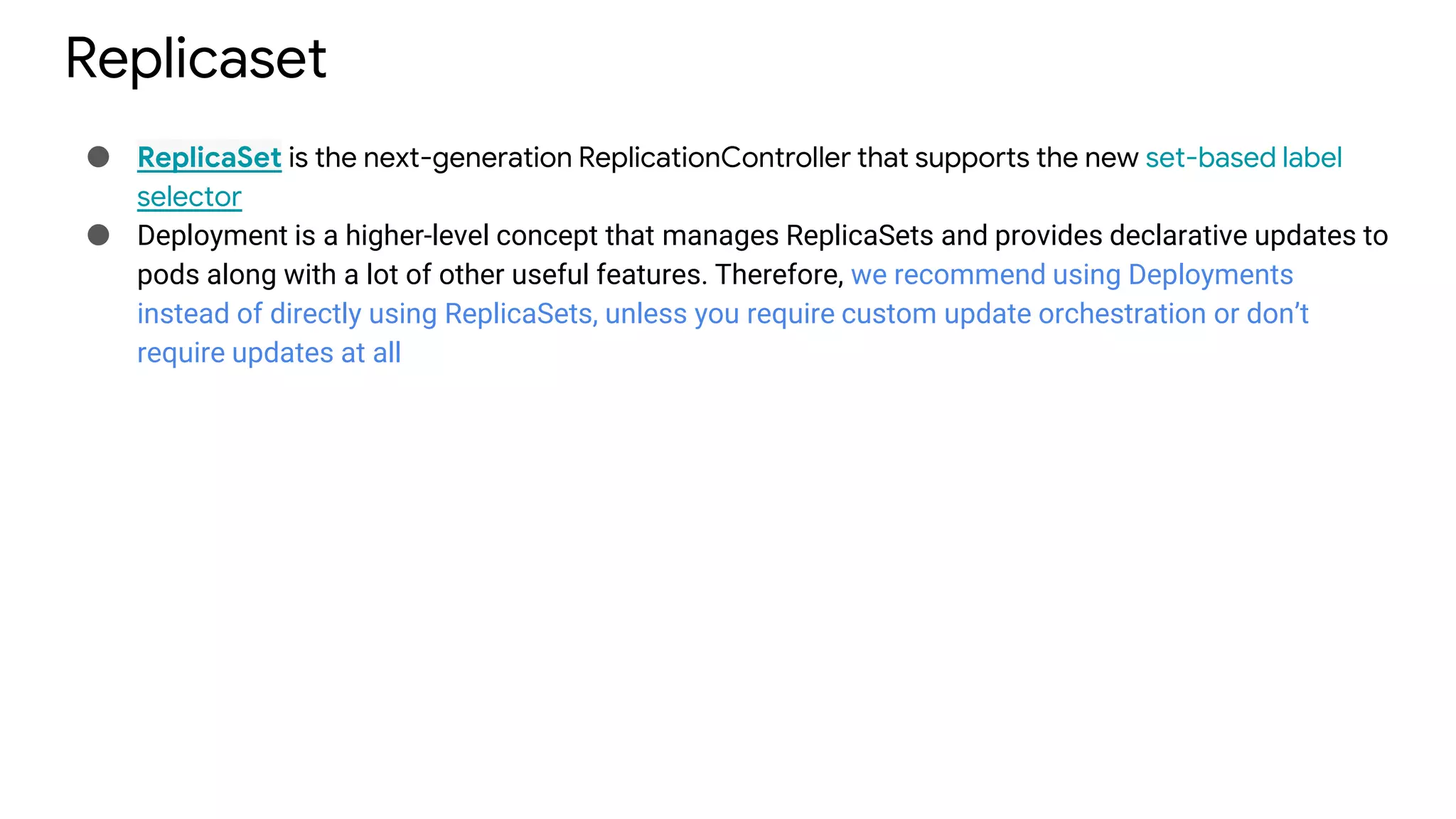
Task: Click the word 'ReplicationController' in first bullet
Action: click(x=714, y=157)
